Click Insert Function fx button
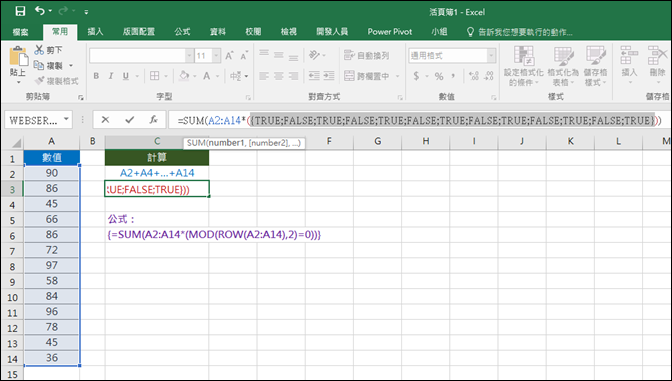 pyautogui.click(x=153, y=120)
